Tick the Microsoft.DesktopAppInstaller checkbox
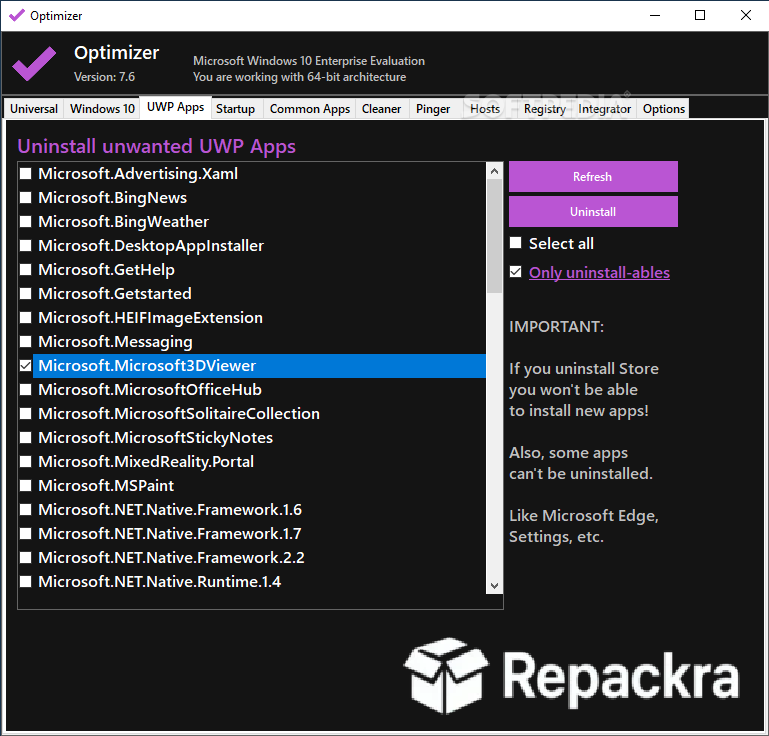The image size is (769, 736). coord(26,245)
